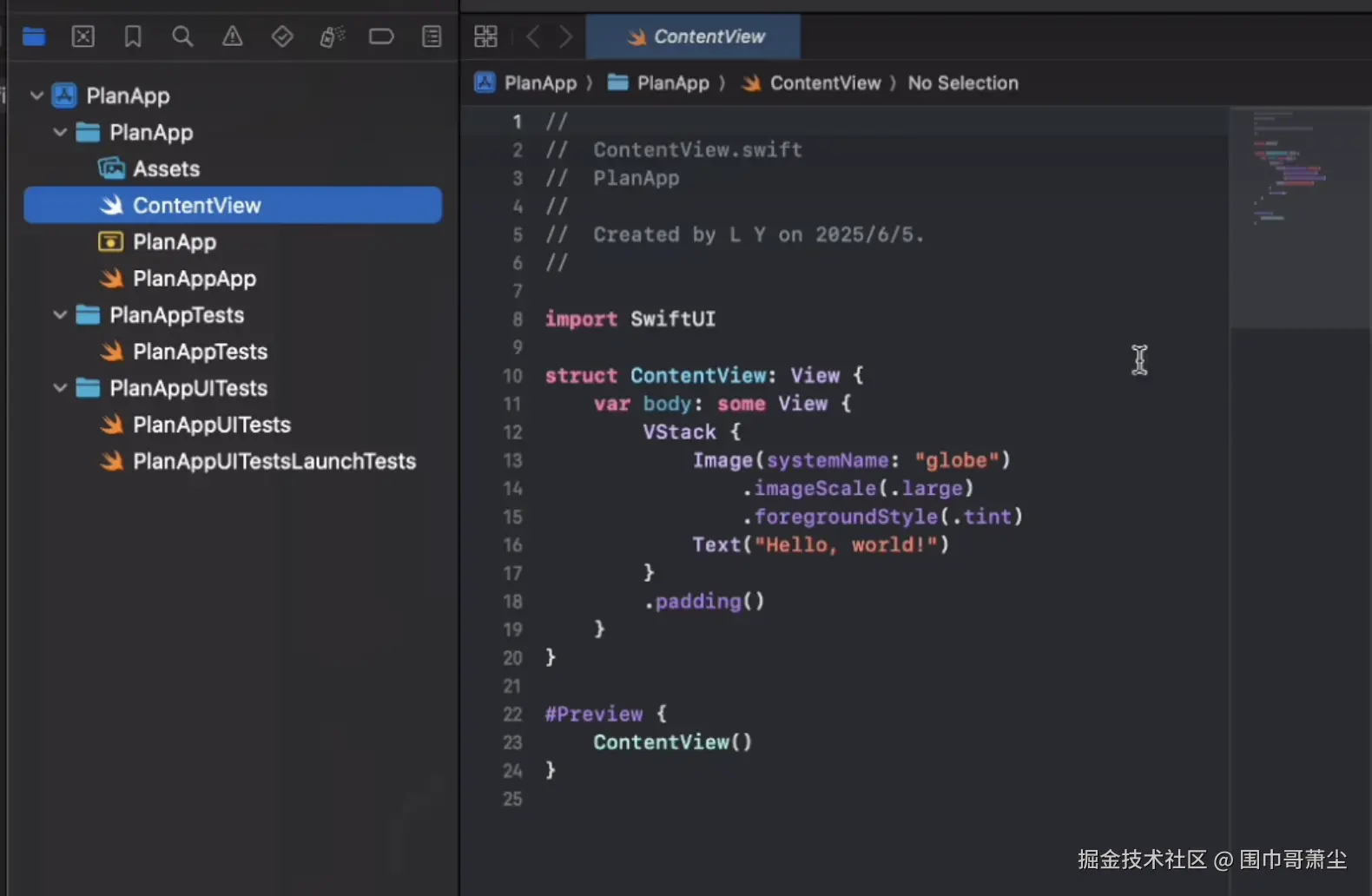Viewport: 1372px width, 896px height.
Task: Open PlanApp entitlements file below ContentView
Action: [x=175, y=241]
